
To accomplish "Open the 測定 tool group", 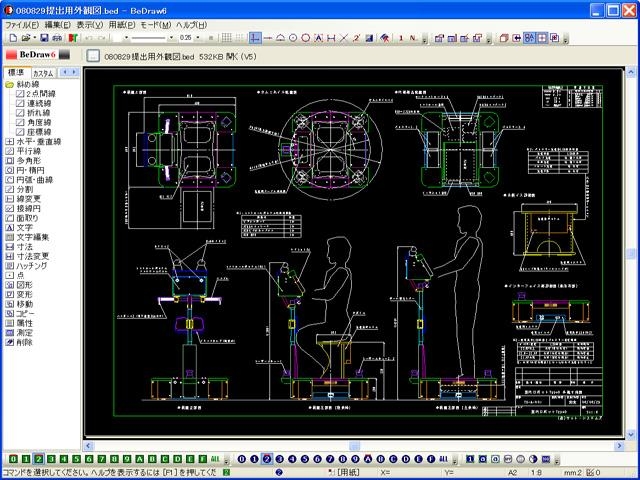I will pyautogui.click(x=19, y=333).
